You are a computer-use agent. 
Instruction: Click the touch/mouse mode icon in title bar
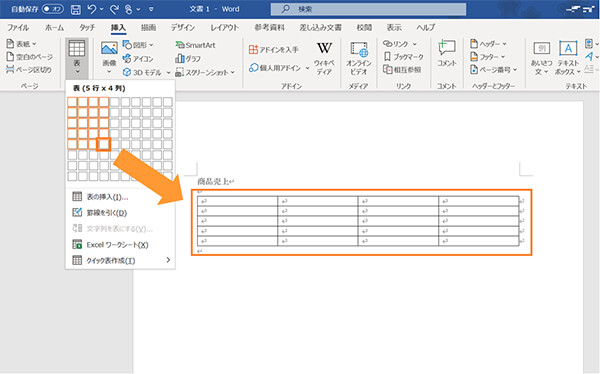click(129, 9)
